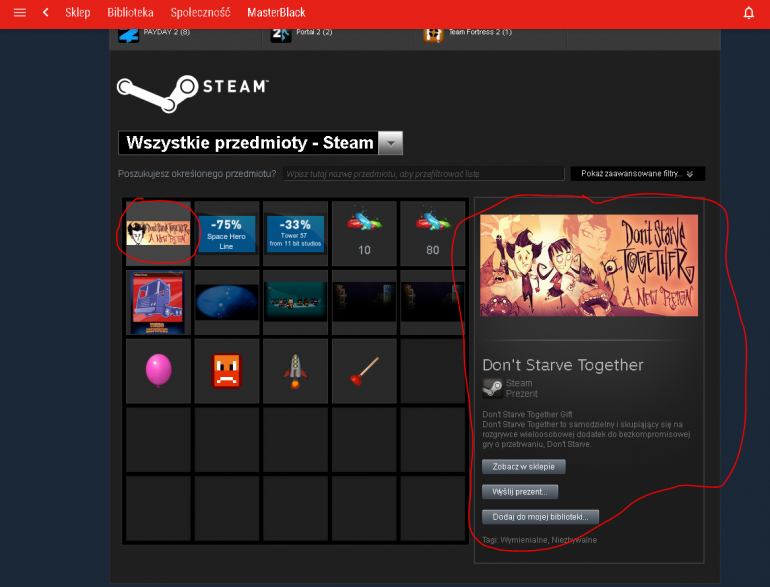This screenshot has height=587, width=770.
Task: Expand the Wszystkie przedmioty dropdown arrow
Action: click(x=391, y=143)
